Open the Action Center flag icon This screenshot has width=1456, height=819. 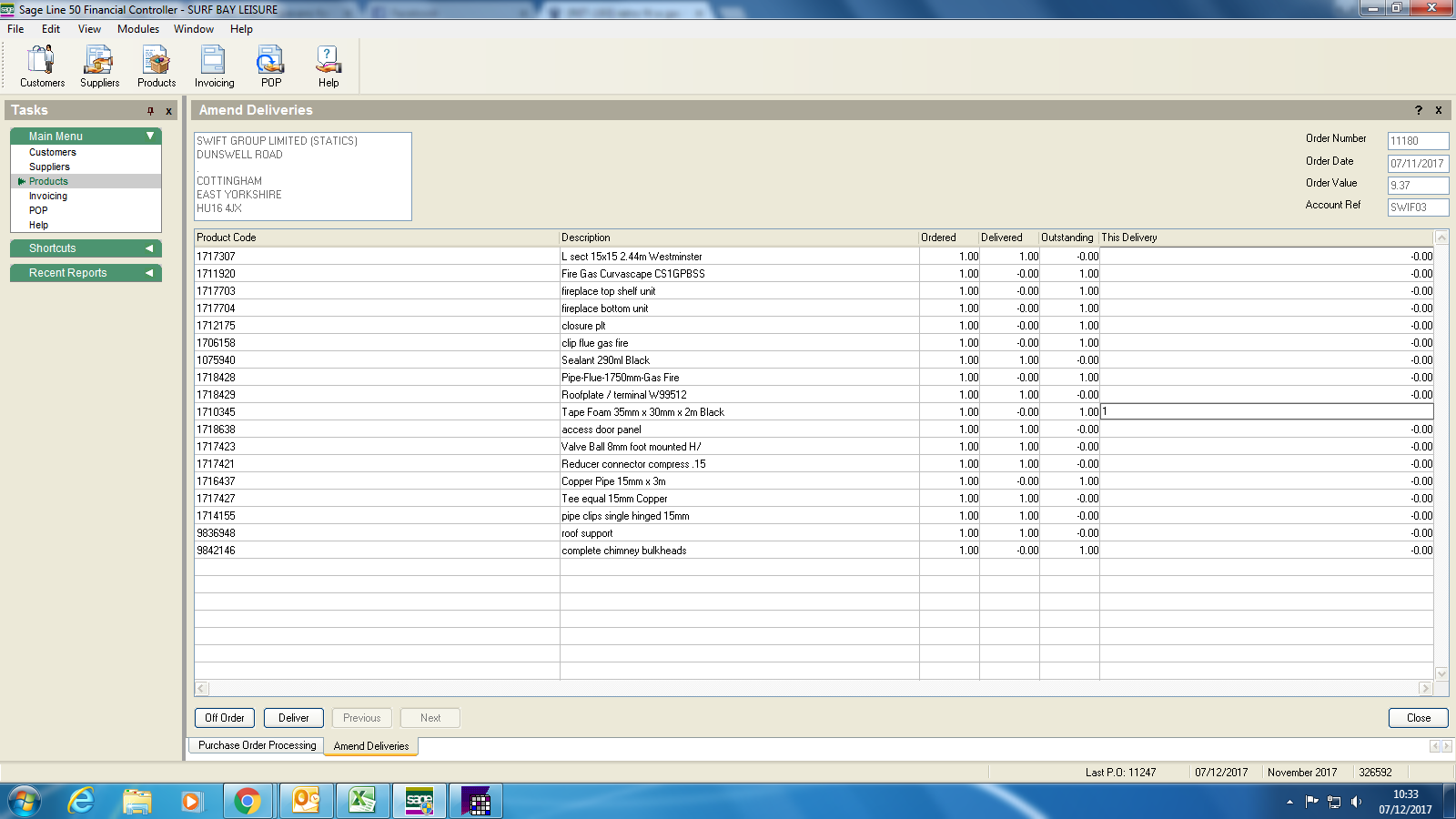1311,802
